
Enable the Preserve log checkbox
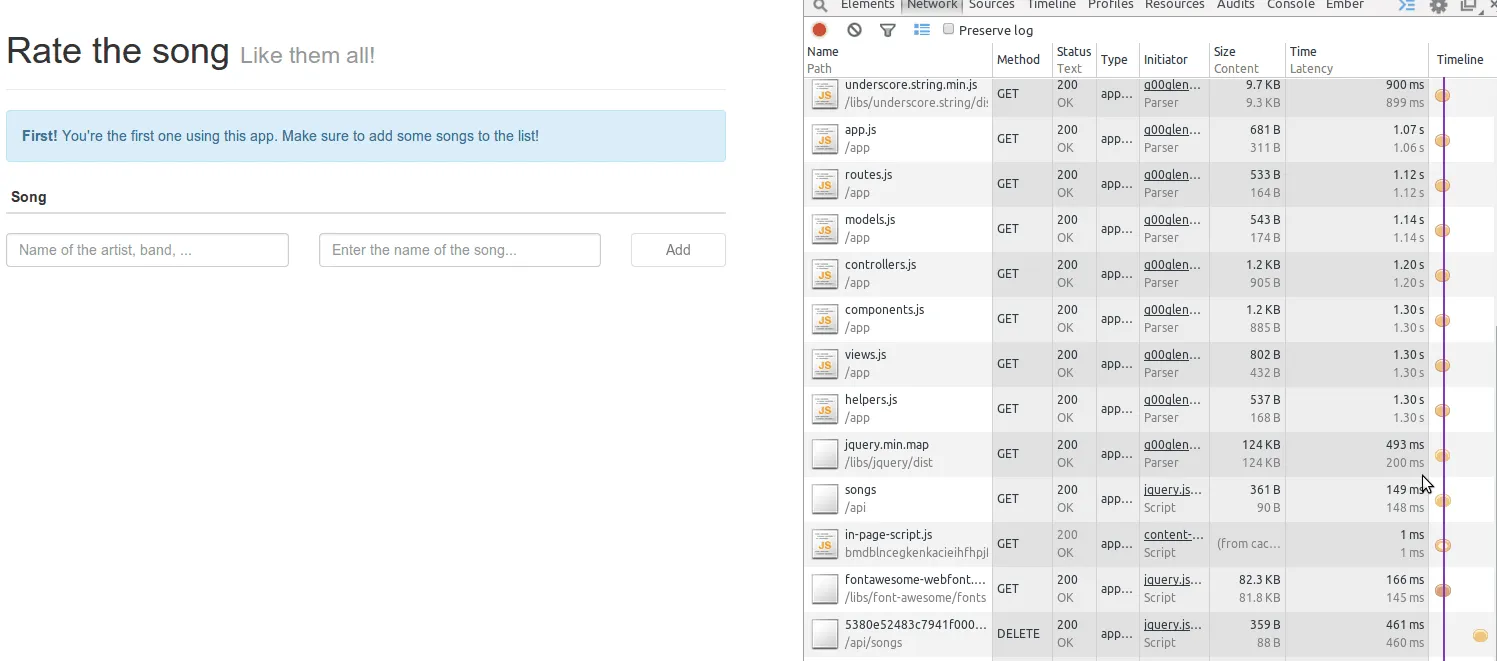pyautogui.click(x=949, y=29)
